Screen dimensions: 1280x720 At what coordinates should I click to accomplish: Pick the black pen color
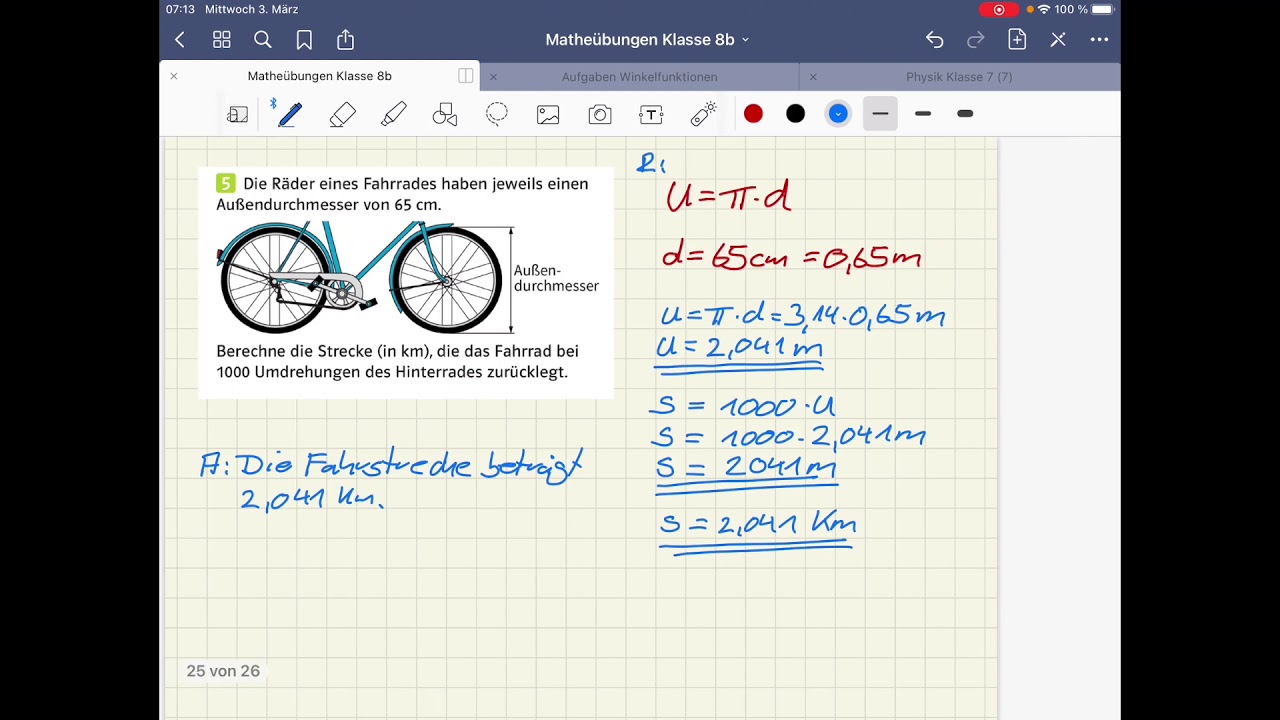pos(795,114)
